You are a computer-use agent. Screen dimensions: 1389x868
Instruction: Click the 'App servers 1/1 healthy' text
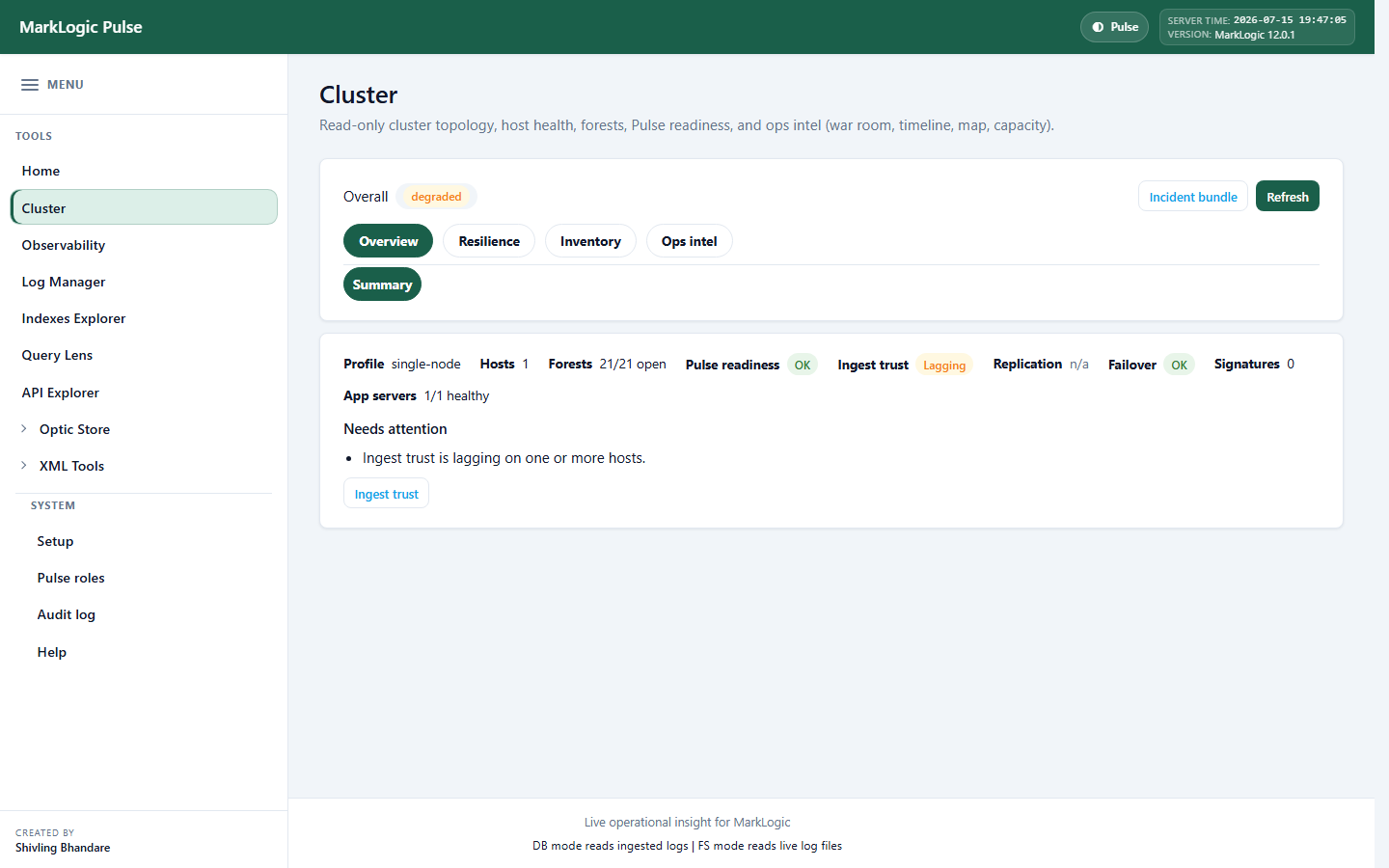pyautogui.click(x=417, y=395)
